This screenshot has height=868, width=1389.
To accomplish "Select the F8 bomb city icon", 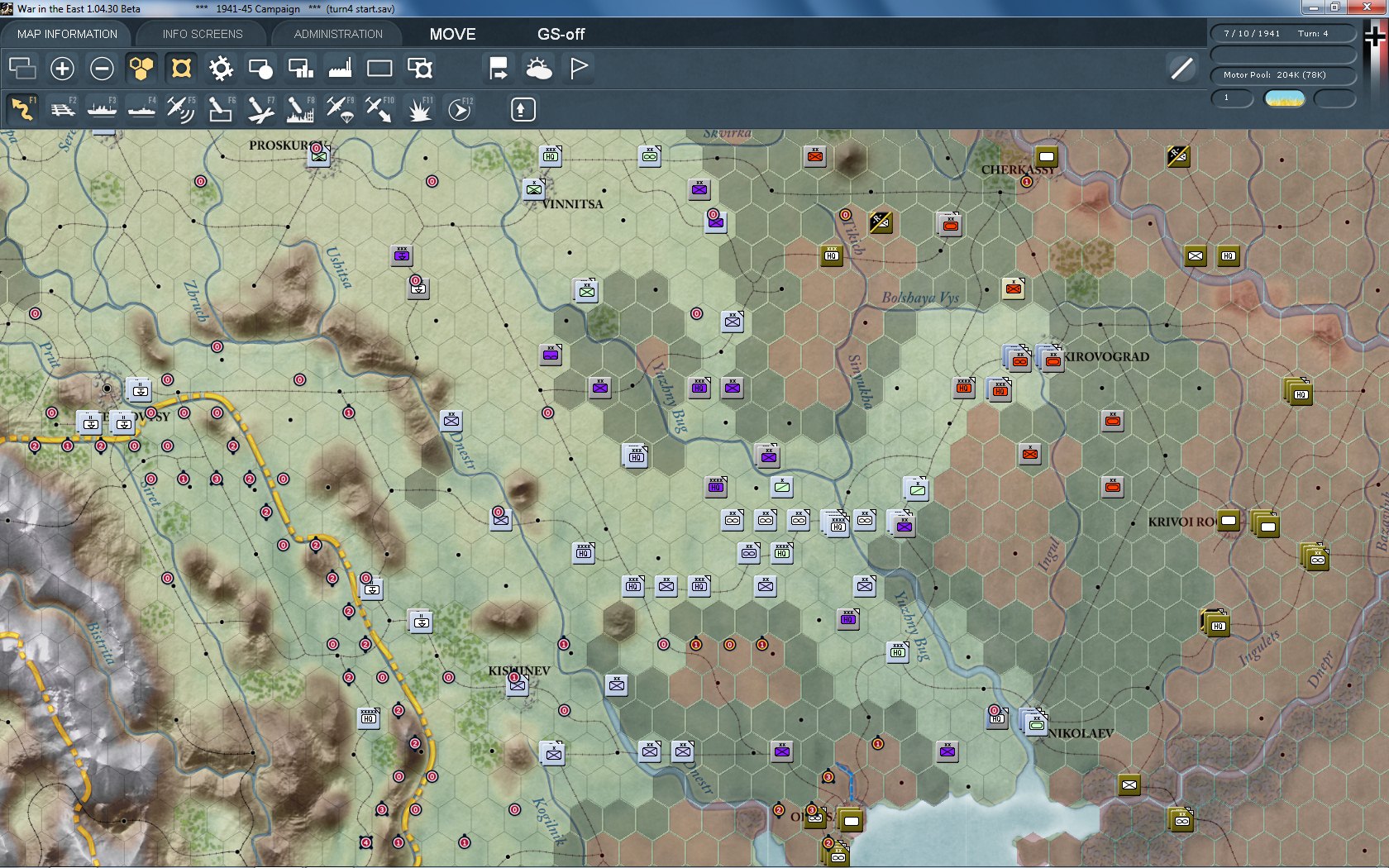I will [x=300, y=109].
